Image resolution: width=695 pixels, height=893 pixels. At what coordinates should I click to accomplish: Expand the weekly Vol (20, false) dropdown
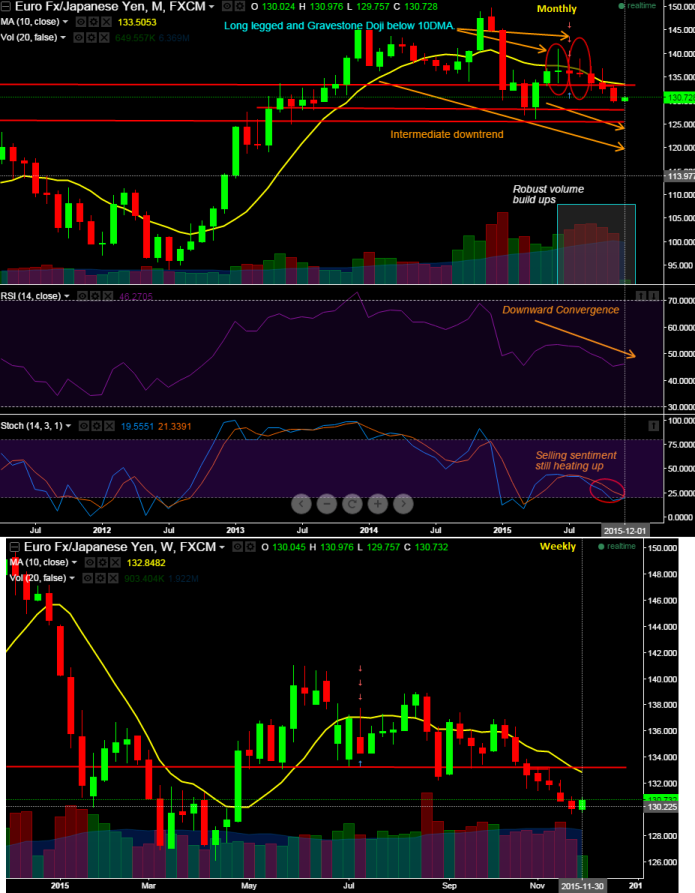coord(72,578)
